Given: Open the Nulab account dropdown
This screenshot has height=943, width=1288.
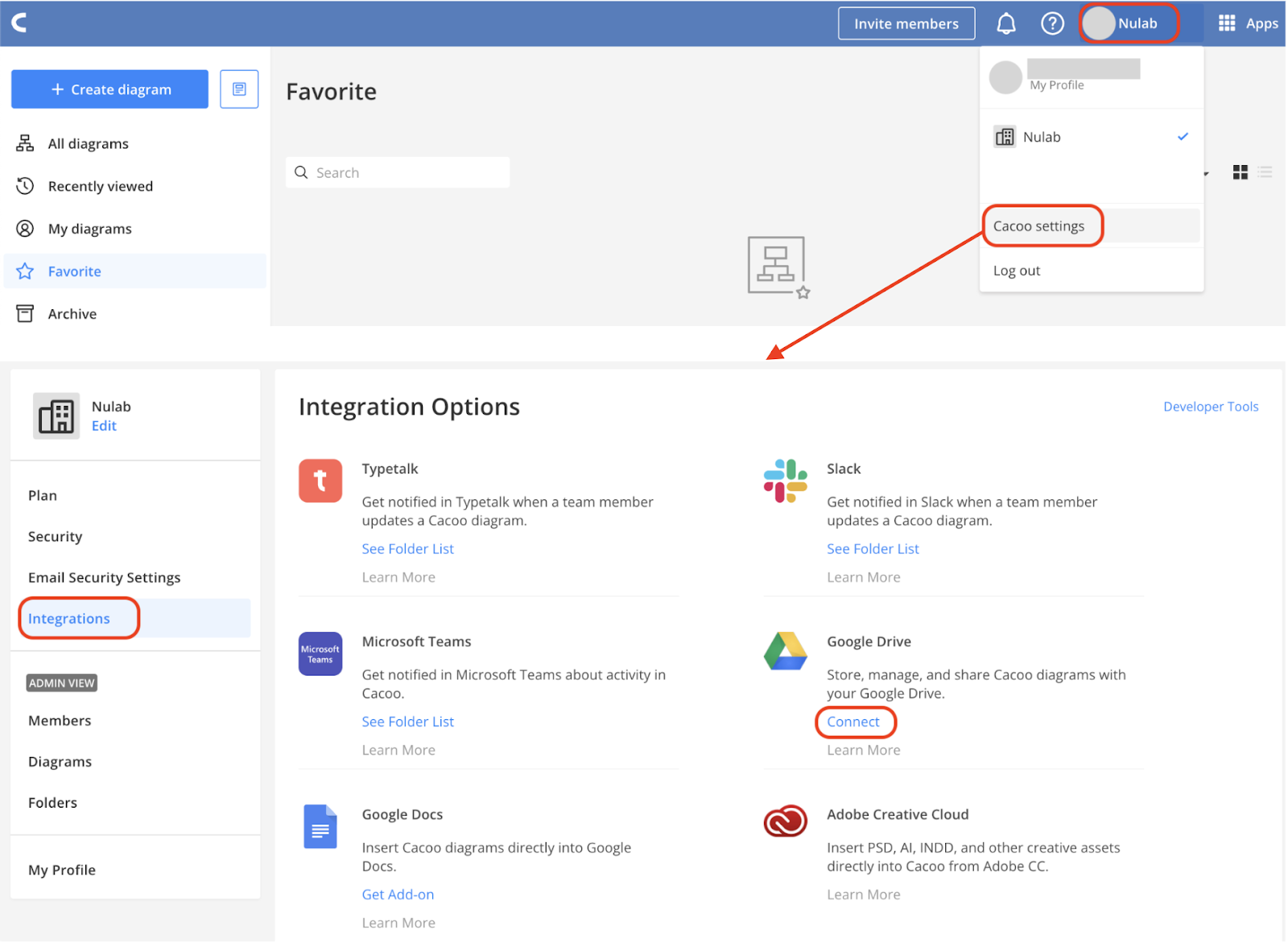Looking at the screenshot, I should point(1129,23).
